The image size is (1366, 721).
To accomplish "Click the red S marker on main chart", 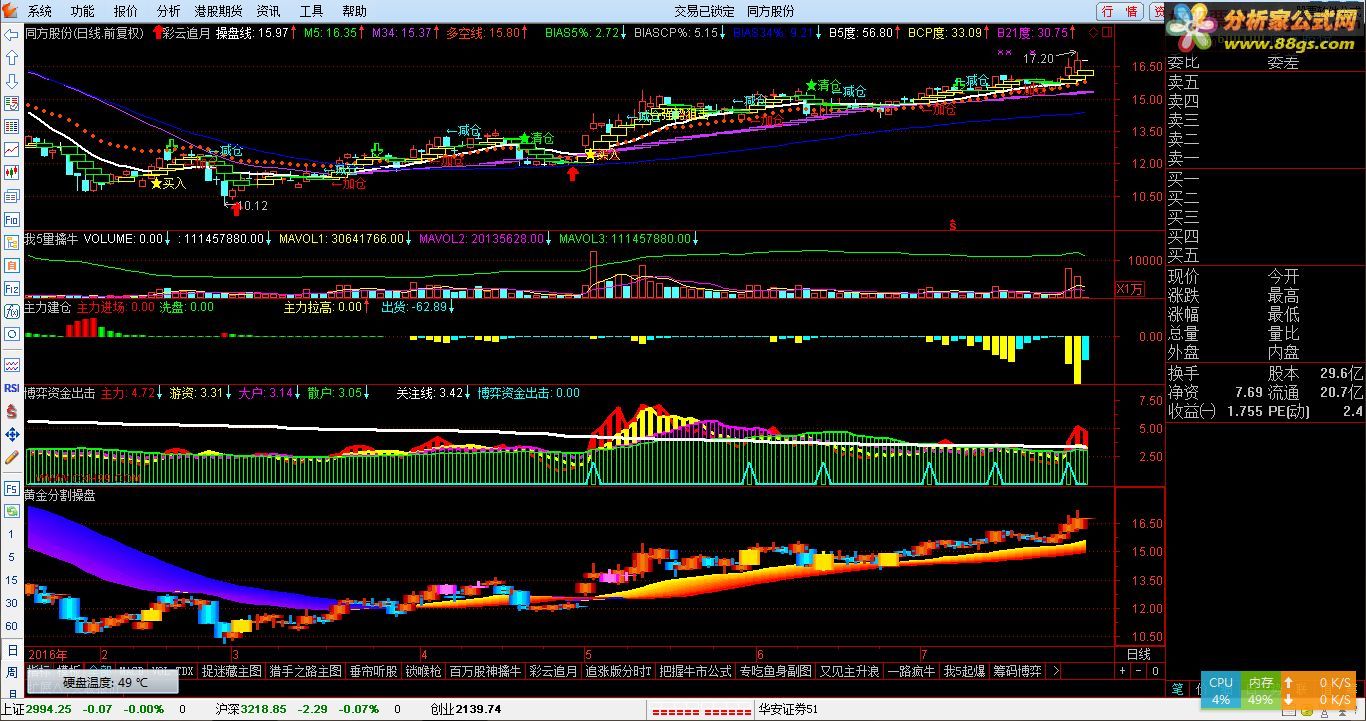I will (x=953, y=224).
